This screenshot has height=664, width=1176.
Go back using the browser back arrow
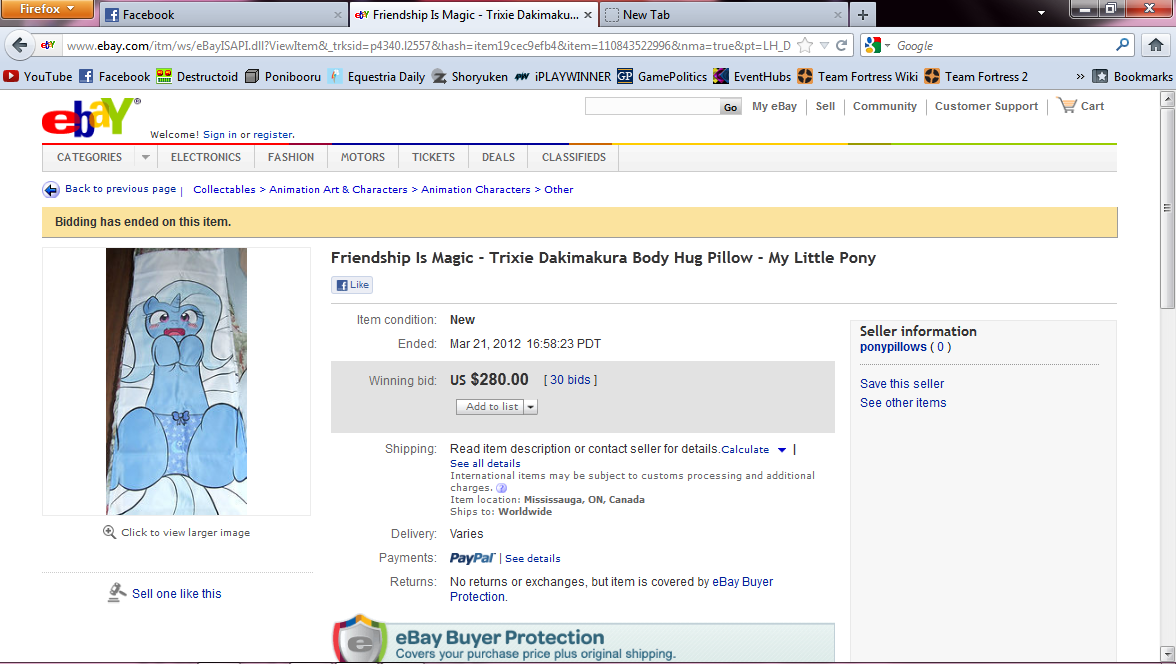[x=20, y=45]
